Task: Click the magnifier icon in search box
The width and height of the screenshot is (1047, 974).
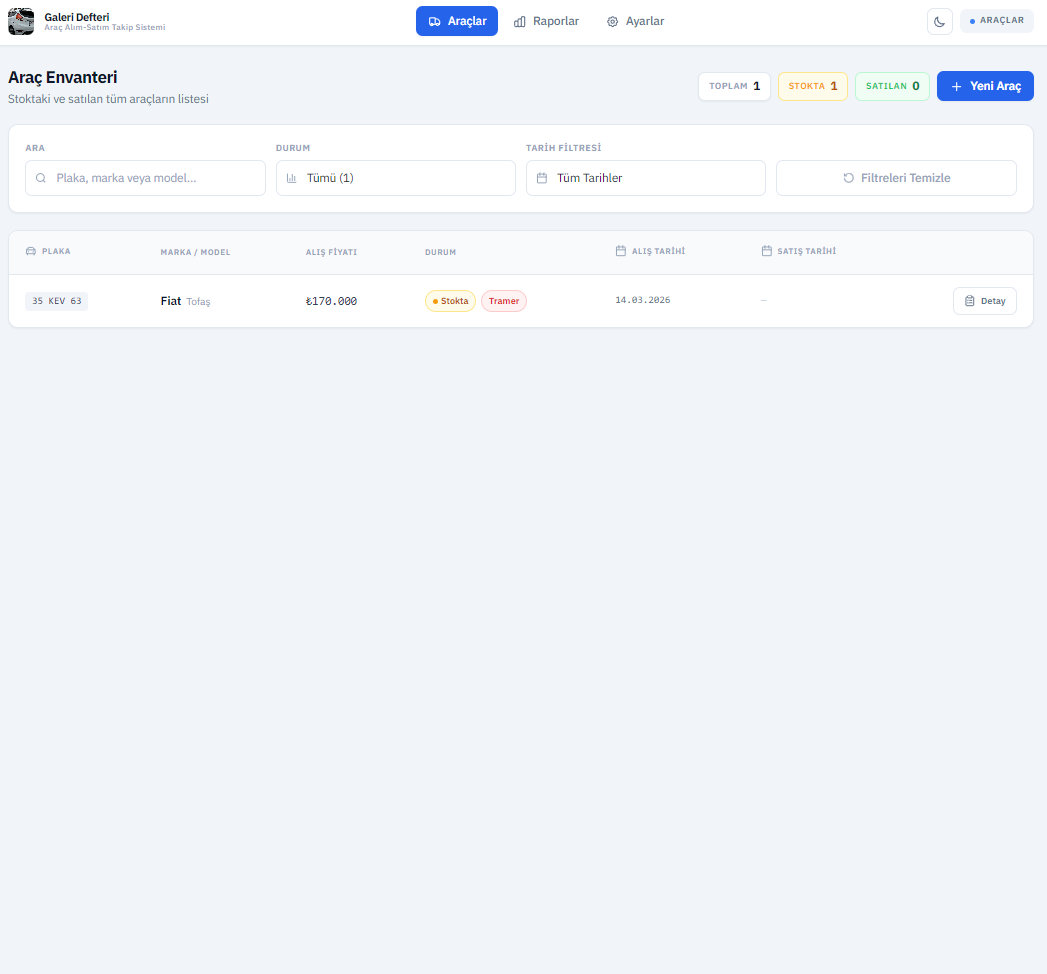Action: coord(41,178)
